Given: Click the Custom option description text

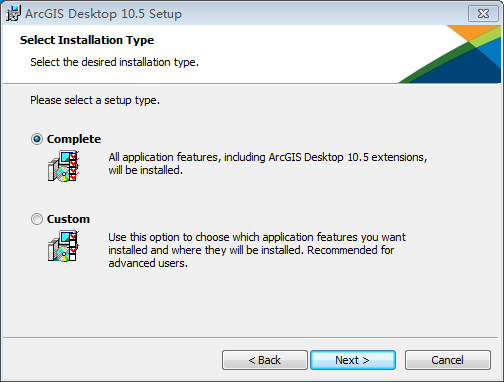Looking at the screenshot, I should pos(257,250).
